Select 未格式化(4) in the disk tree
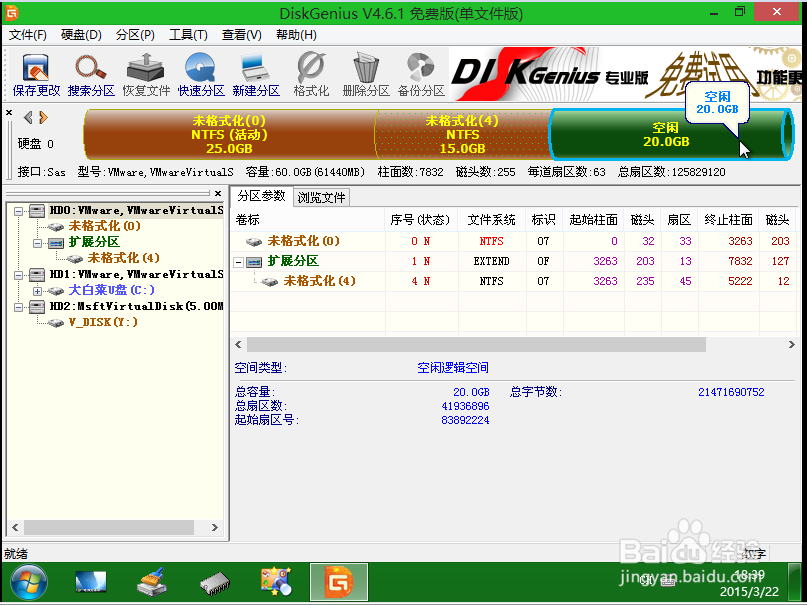 (124, 258)
